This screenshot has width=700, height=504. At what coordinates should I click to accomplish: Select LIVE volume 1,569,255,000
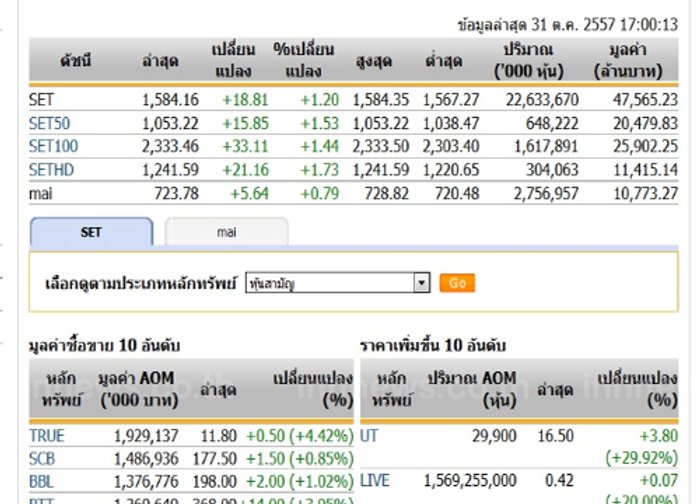point(470,481)
